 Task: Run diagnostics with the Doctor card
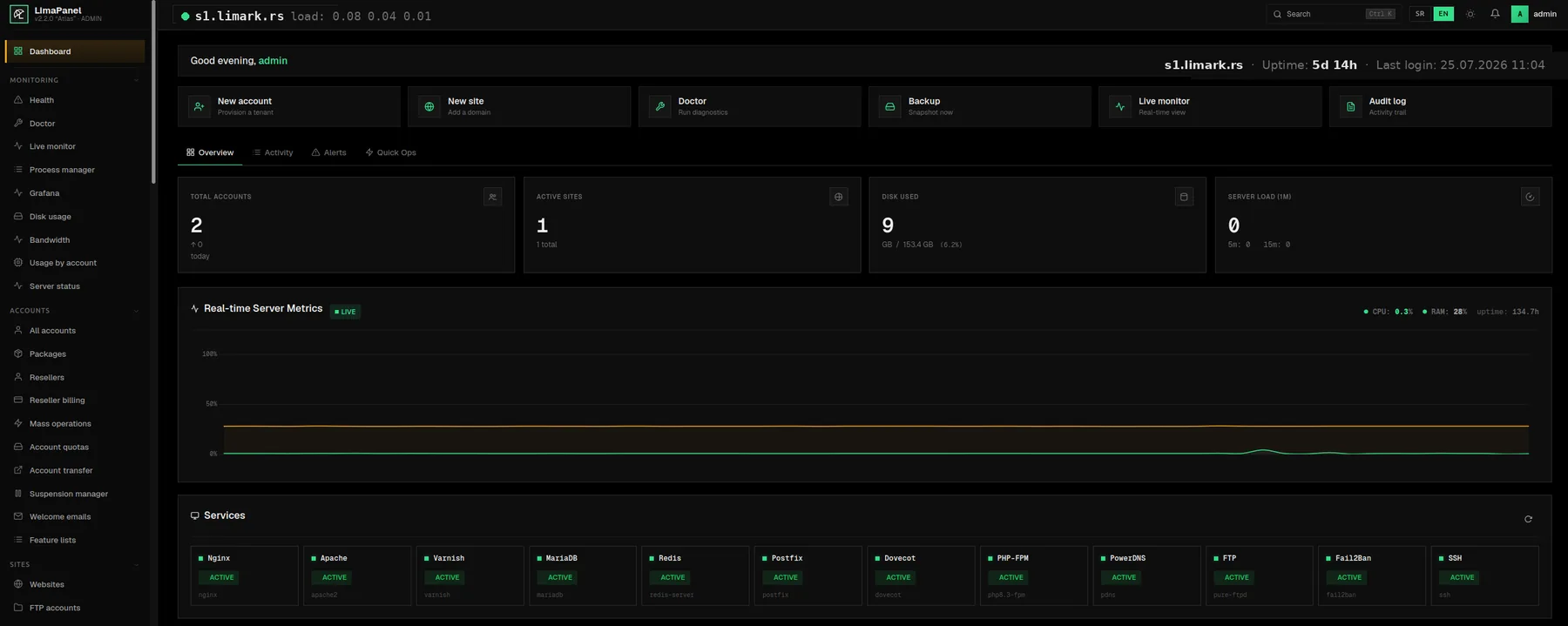coord(750,106)
